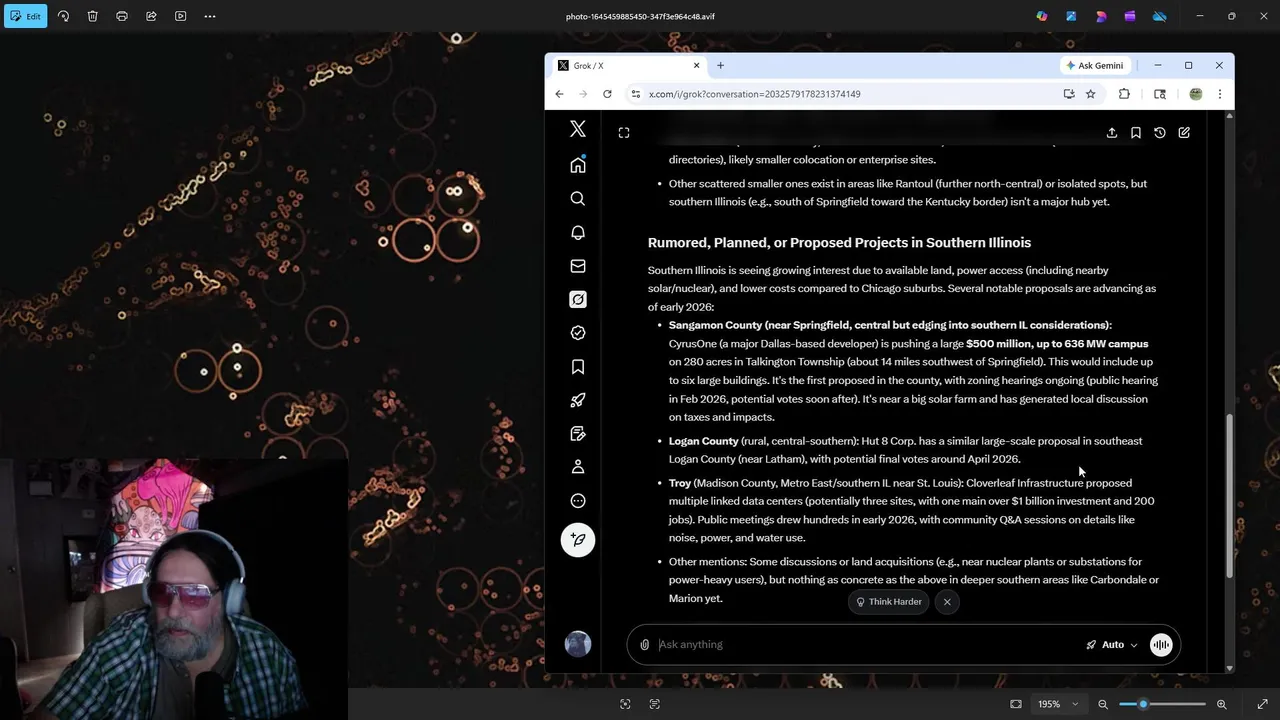Bookmark this page with star icon
Image resolution: width=1280 pixels, height=720 pixels.
(x=1091, y=94)
